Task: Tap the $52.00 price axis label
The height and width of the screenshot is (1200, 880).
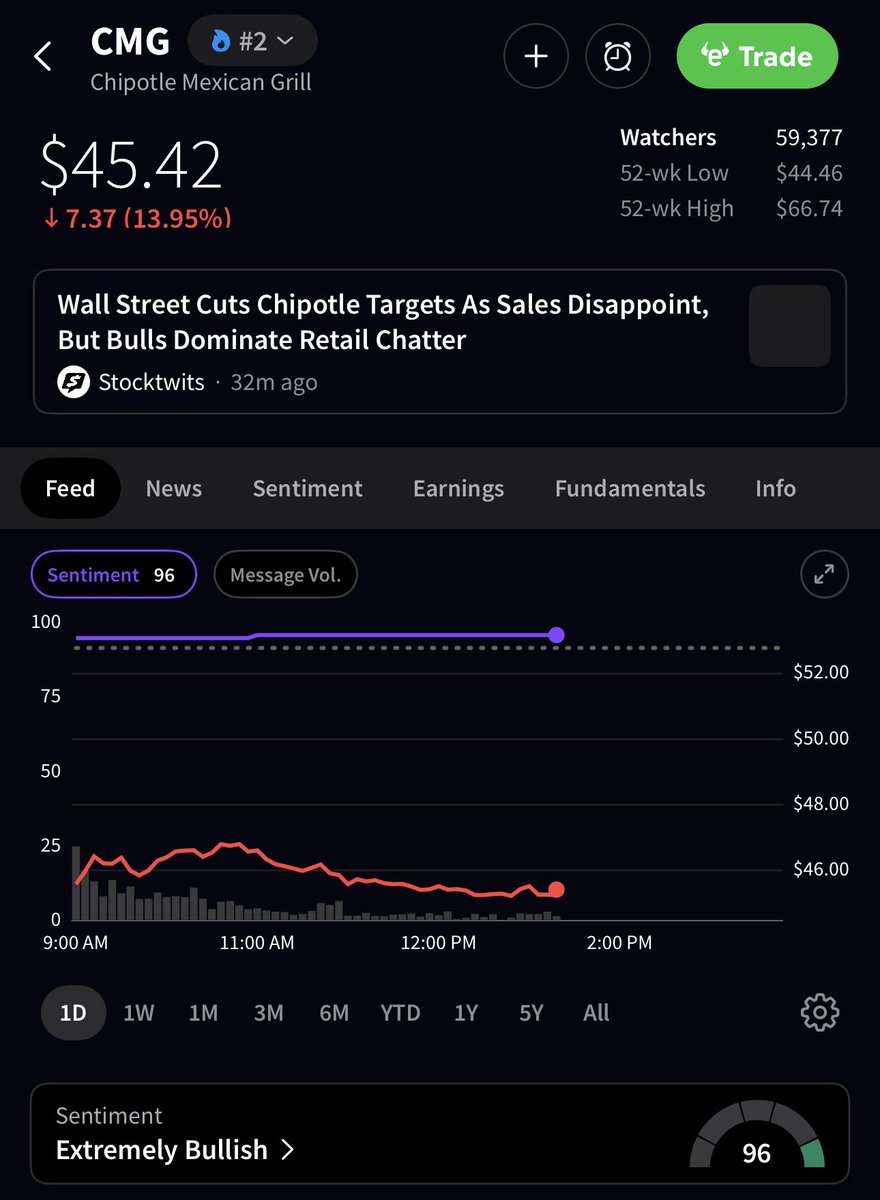Action: (821, 672)
